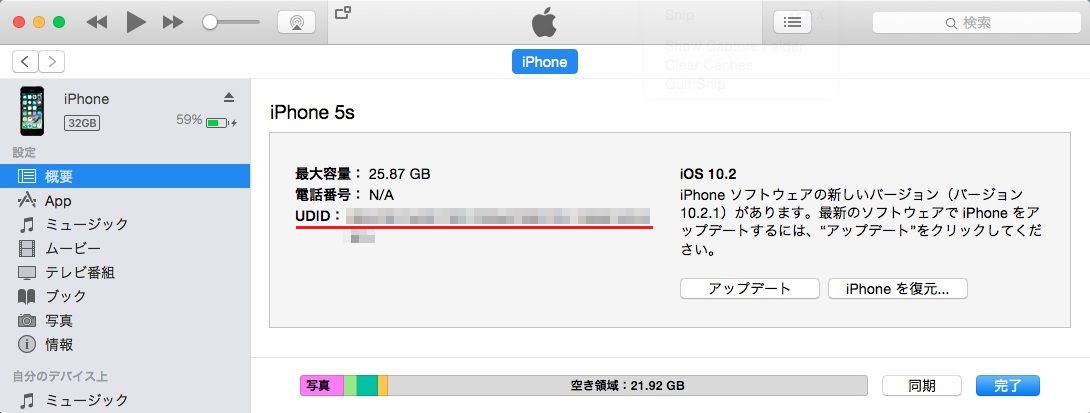Click the iPhone を復元... button

tap(897, 289)
